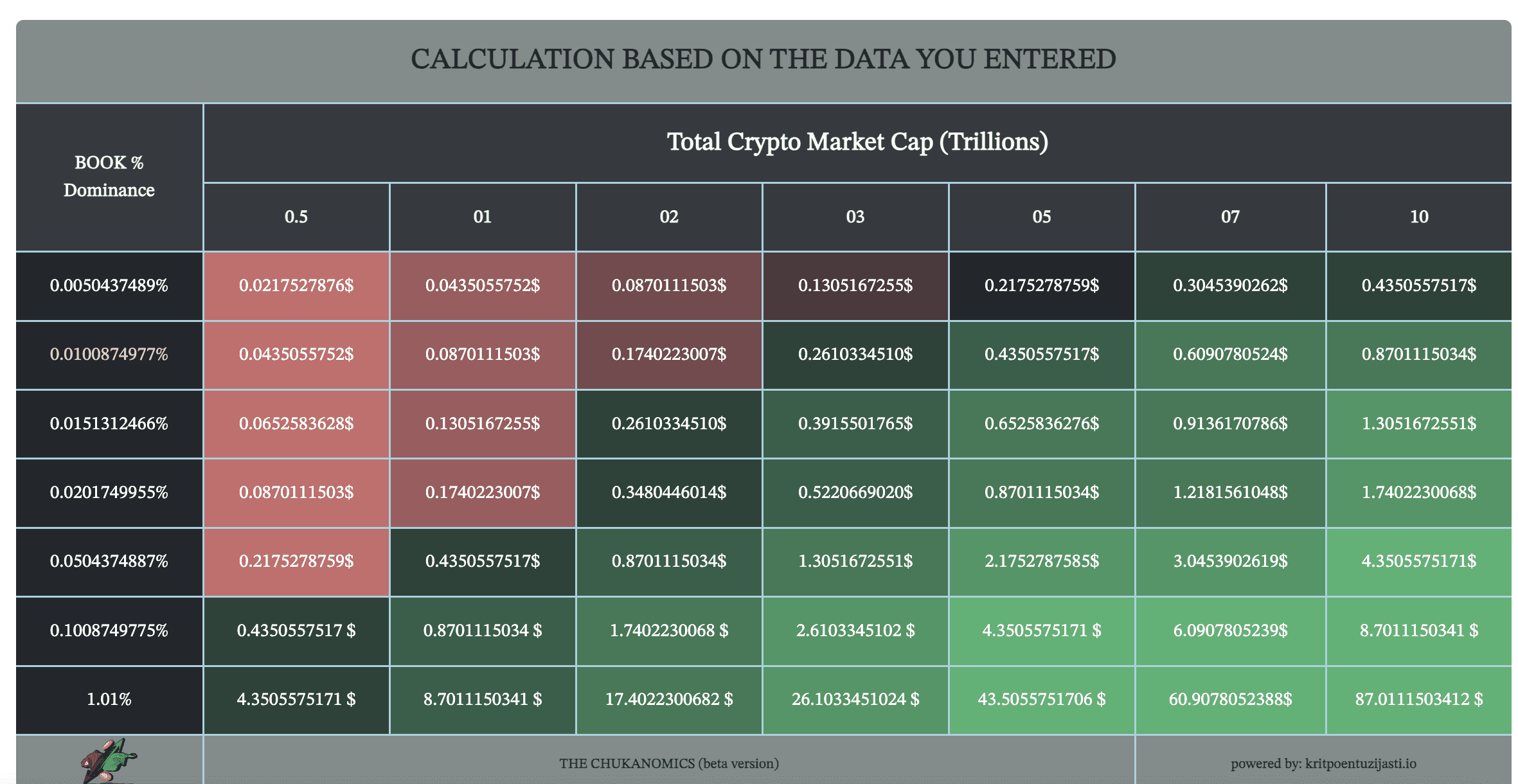Click the 0.0504374887% dominance row label
Image resolution: width=1518 pixels, height=784 pixels.
coord(109,561)
